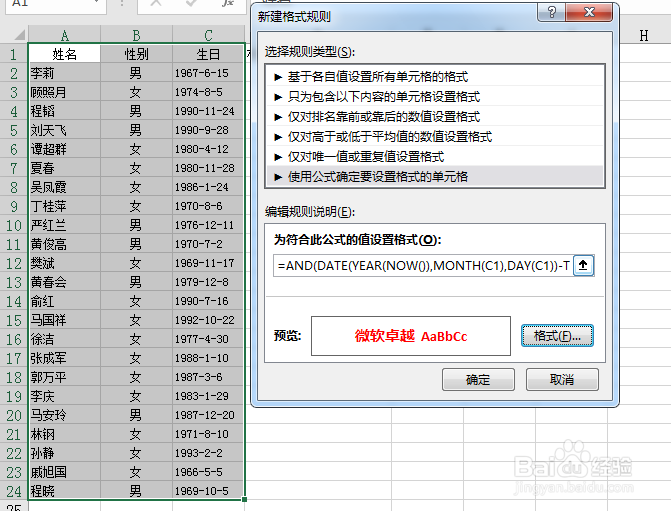Image resolution: width=671 pixels, height=511 pixels.
Task: Click cell with name 谭超群
Action: point(64,149)
